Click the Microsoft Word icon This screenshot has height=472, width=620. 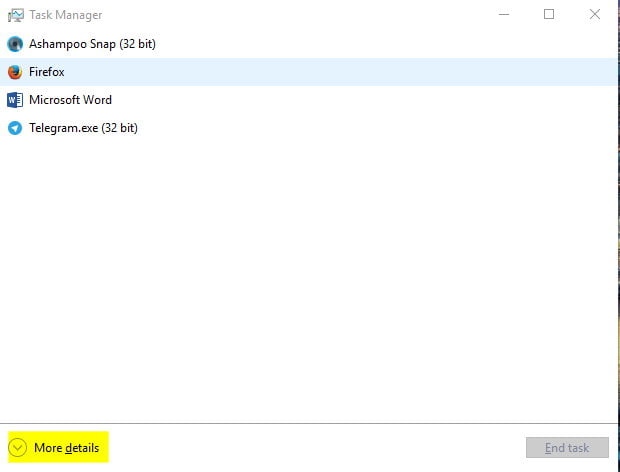[x=15, y=100]
